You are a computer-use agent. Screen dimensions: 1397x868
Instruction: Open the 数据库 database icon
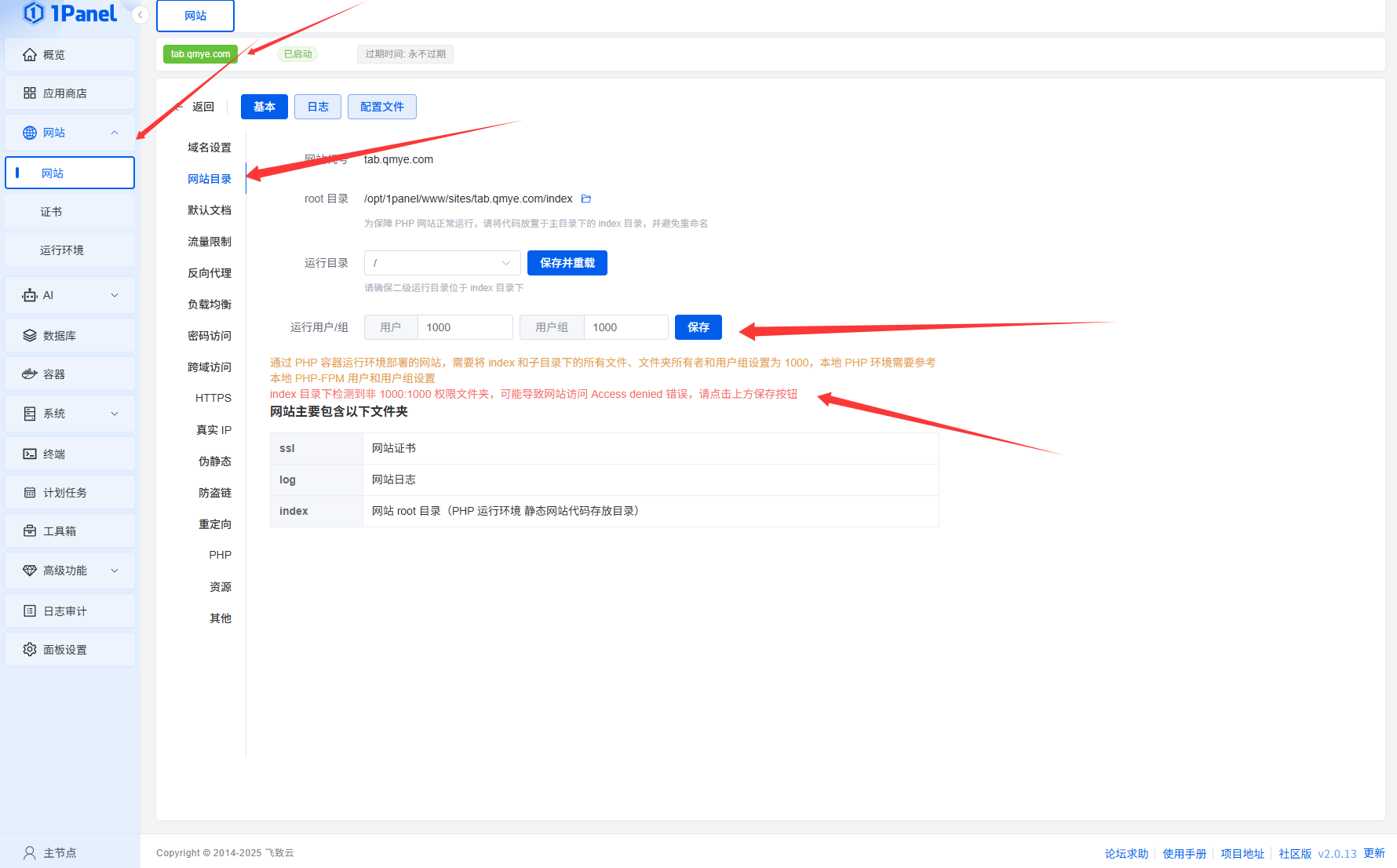click(x=30, y=336)
